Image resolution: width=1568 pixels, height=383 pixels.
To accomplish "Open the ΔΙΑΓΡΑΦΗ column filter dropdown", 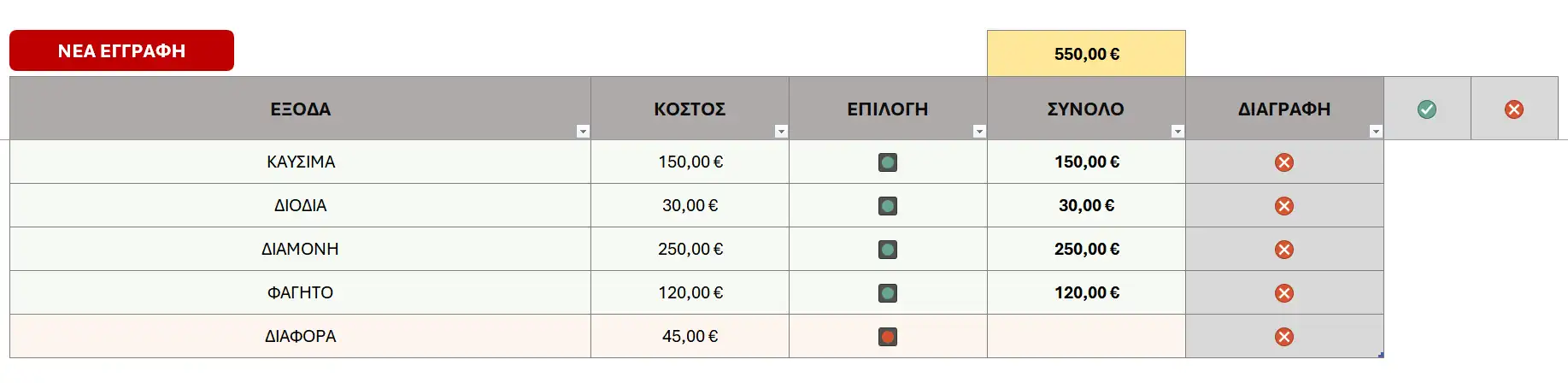I will point(1376,132).
